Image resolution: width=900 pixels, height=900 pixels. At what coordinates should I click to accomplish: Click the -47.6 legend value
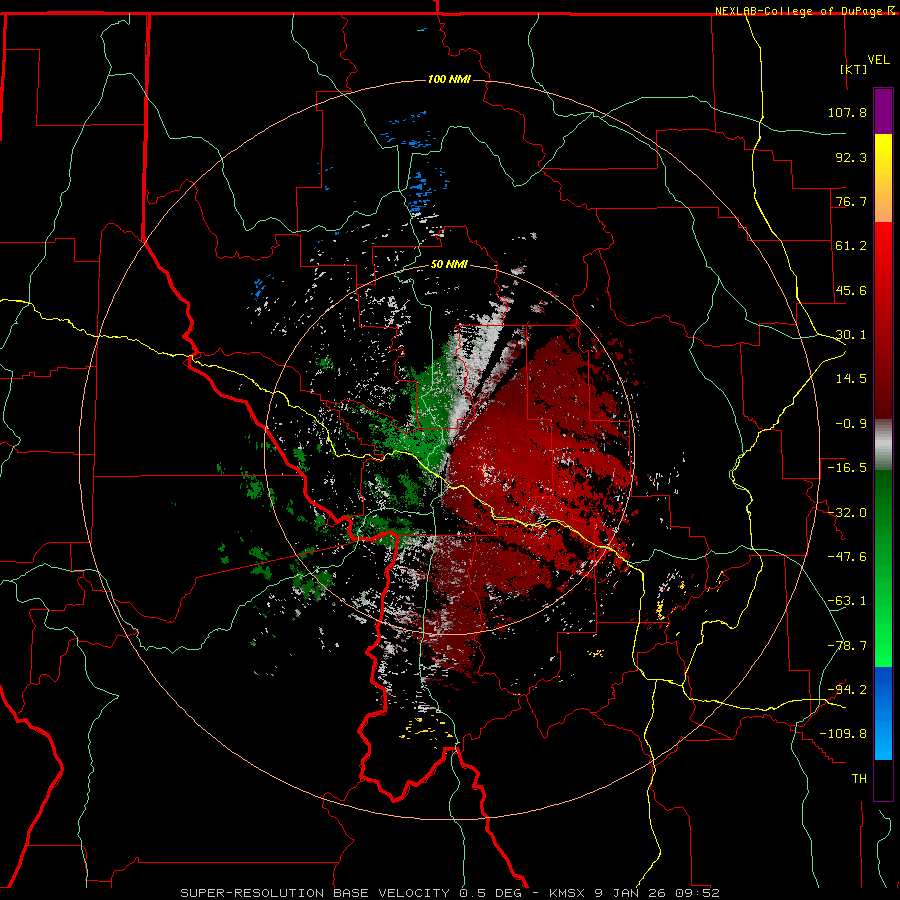(847, 557)
